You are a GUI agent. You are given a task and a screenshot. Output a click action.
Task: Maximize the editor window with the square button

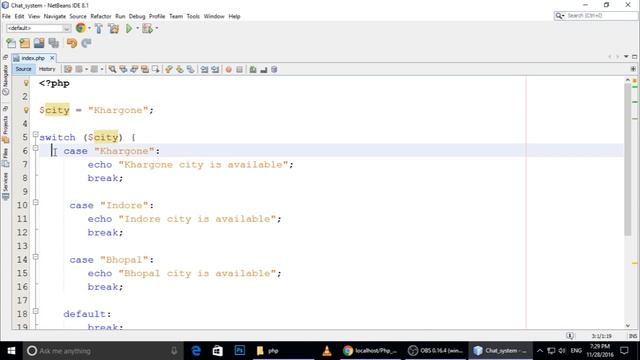tap(635, 57)
